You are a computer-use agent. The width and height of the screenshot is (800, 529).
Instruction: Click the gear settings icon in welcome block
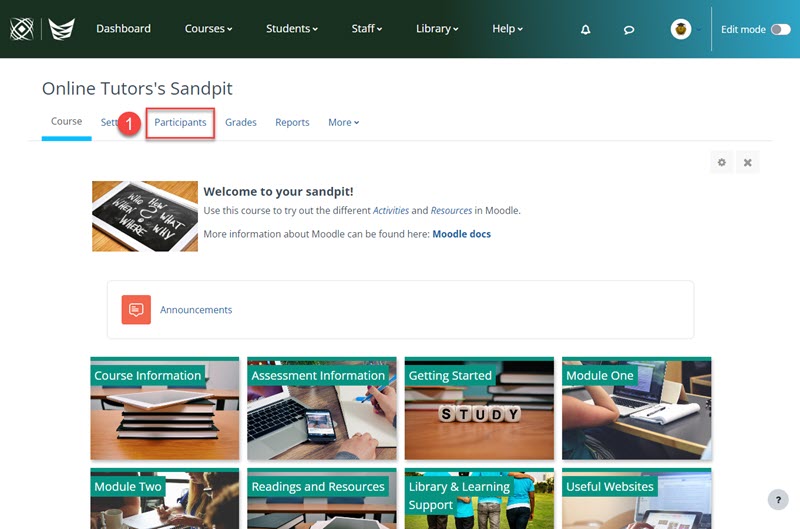click(x=721, y=162)
